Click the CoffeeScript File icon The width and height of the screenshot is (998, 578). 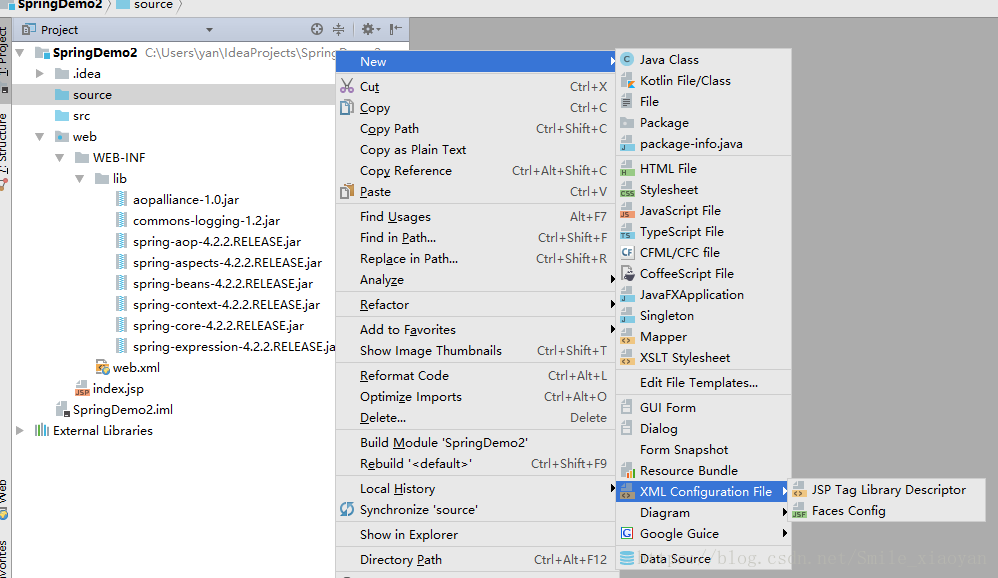(x=627, y=274)
